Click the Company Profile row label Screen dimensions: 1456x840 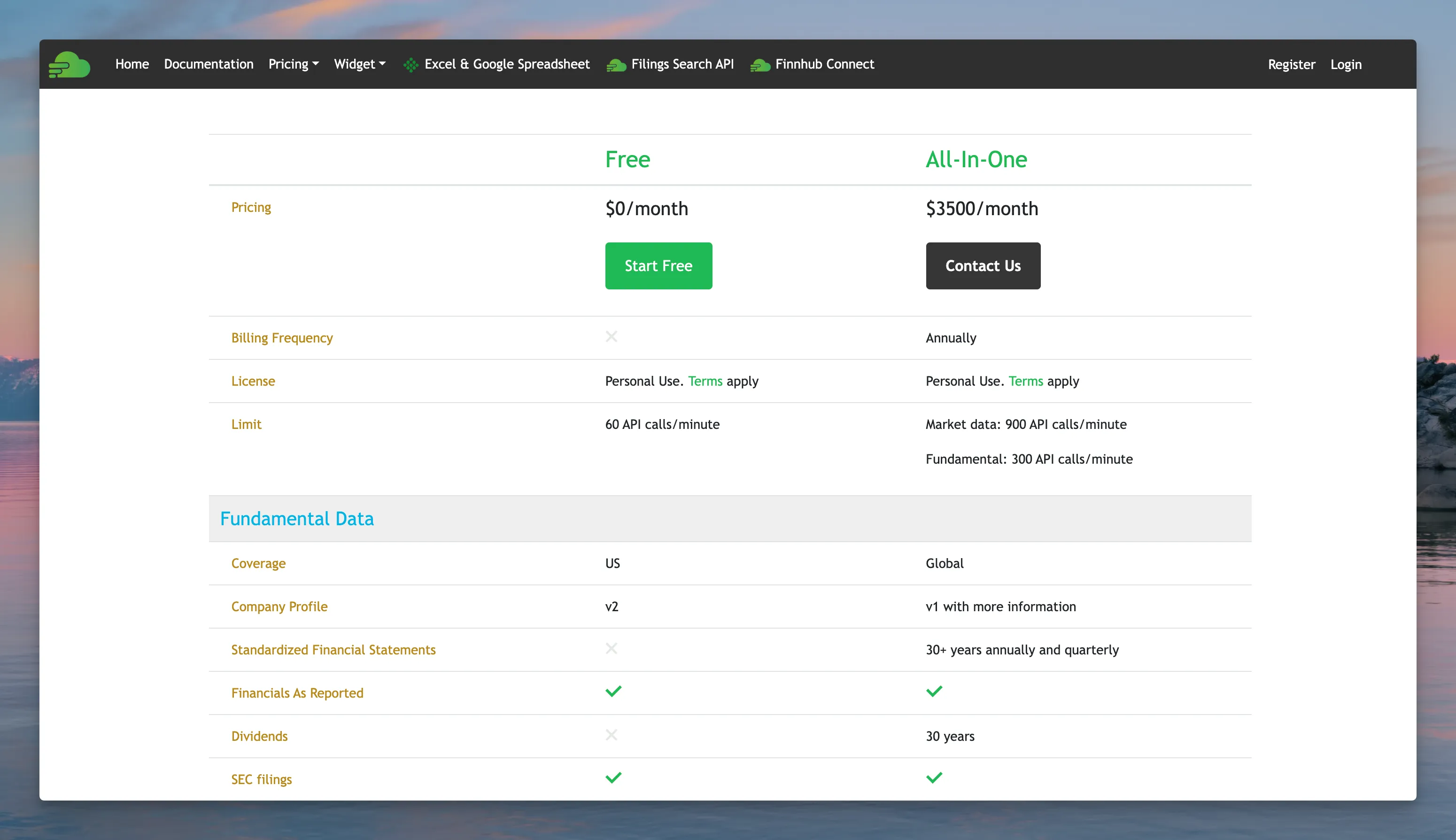point(279,607)
